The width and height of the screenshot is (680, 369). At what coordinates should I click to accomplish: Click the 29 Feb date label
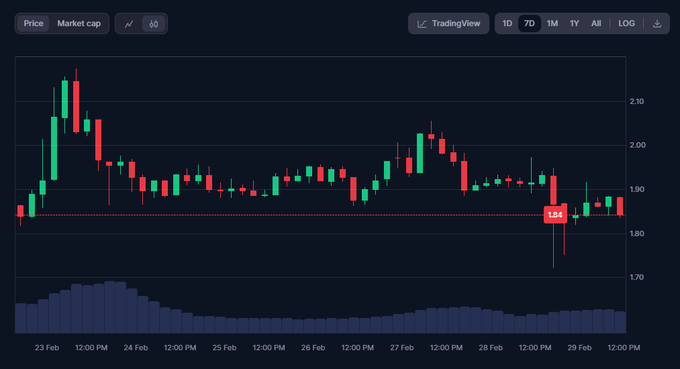tap(579, 348)
